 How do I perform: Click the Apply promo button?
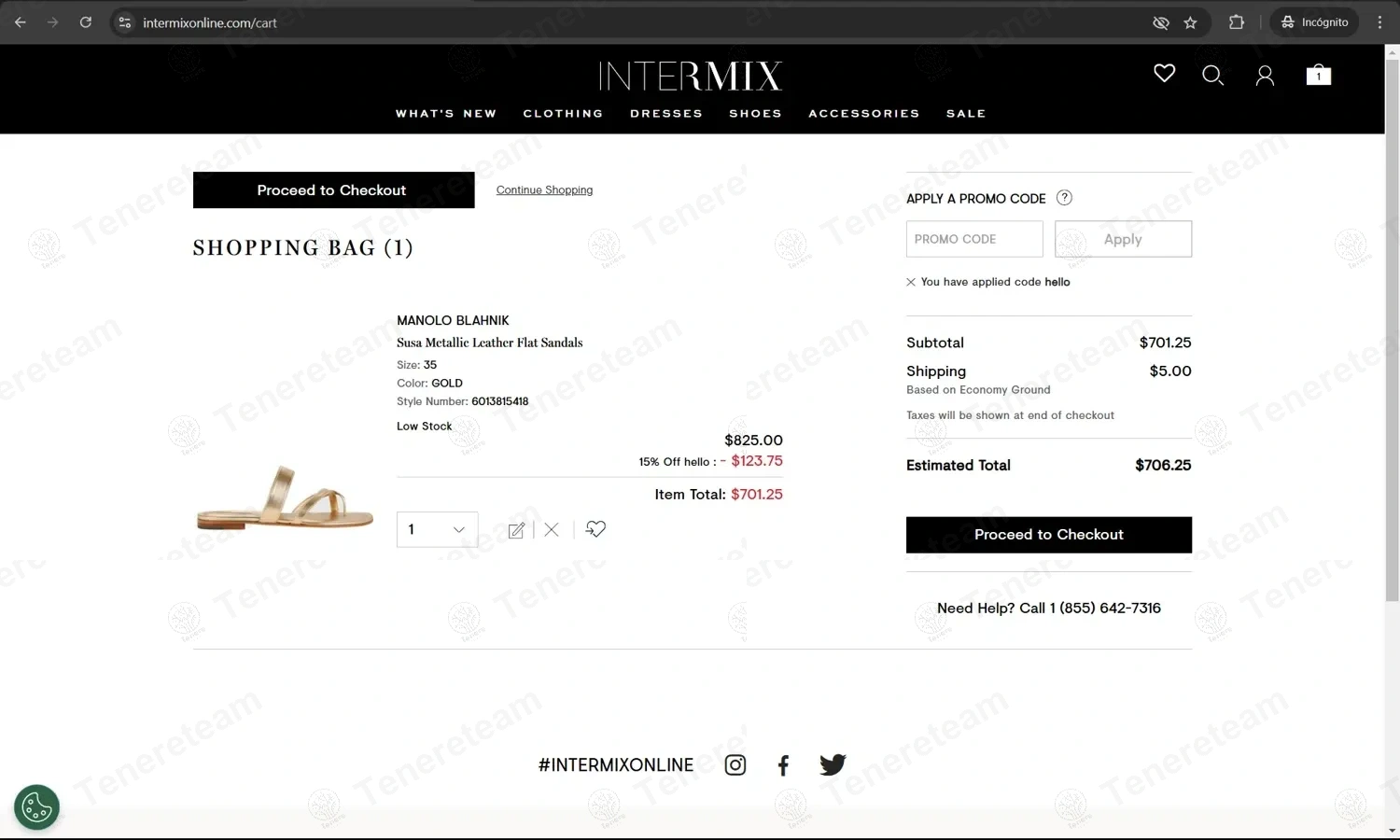[x=1123, y=239]
